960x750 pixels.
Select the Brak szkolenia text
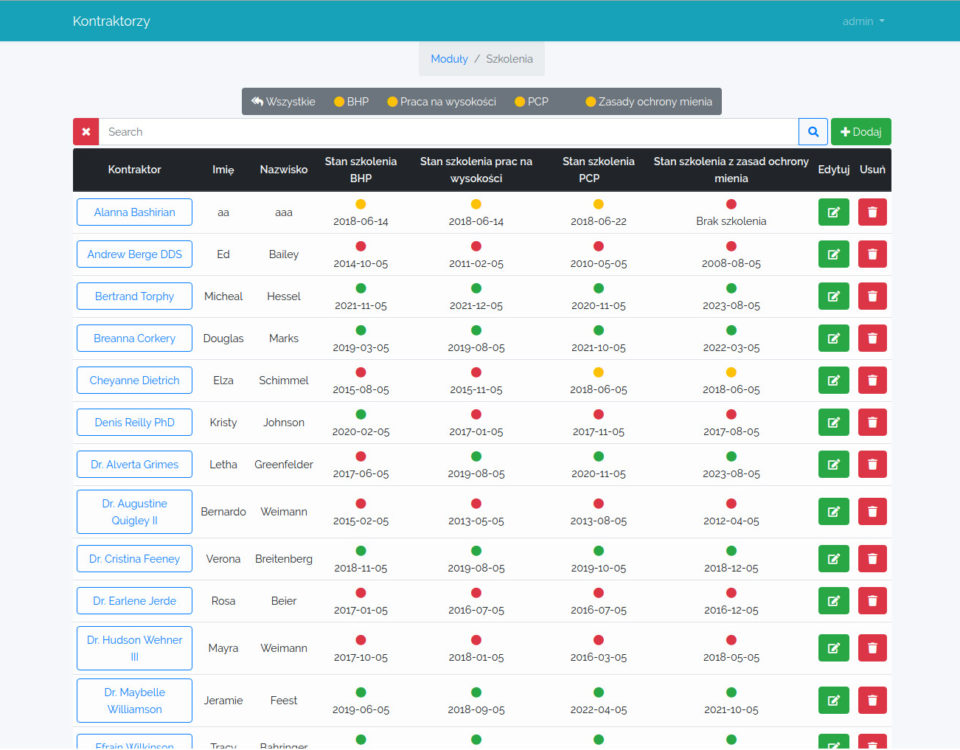(x=731, y=221)
